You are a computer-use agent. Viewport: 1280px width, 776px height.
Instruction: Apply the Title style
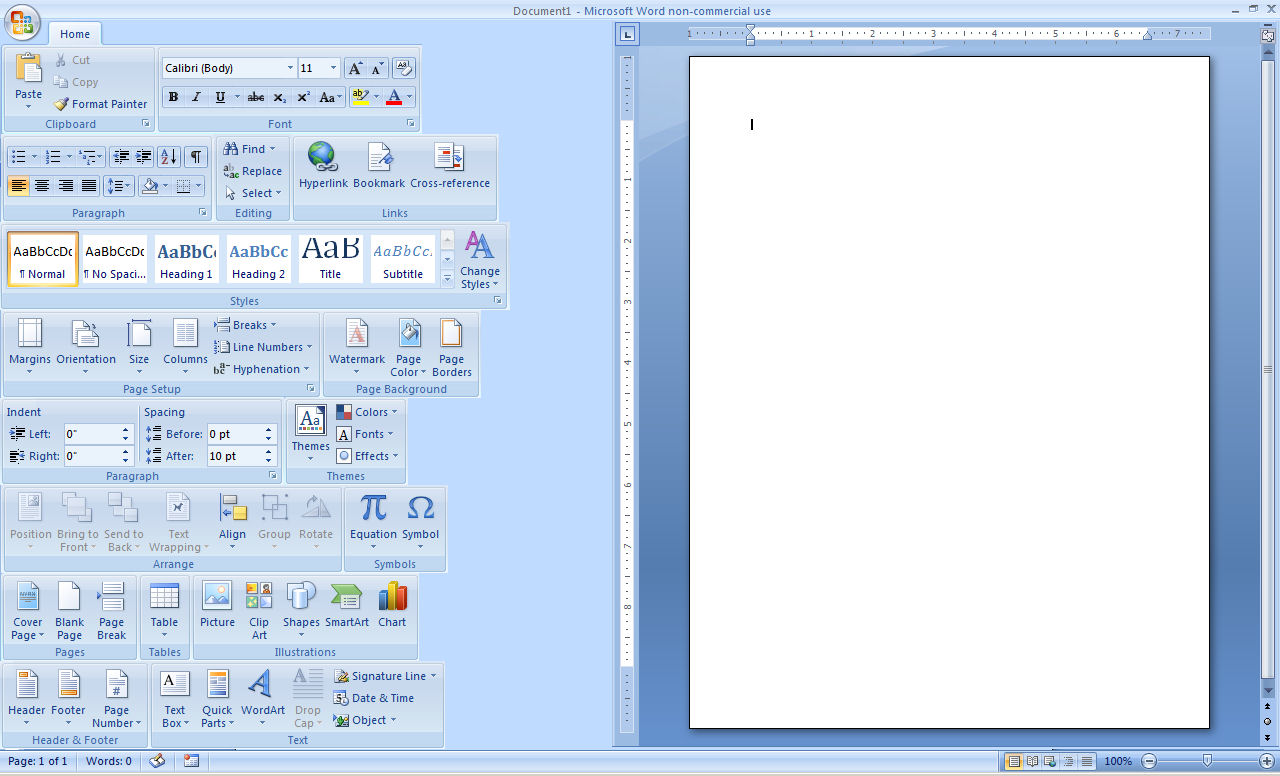click(330, 259)
